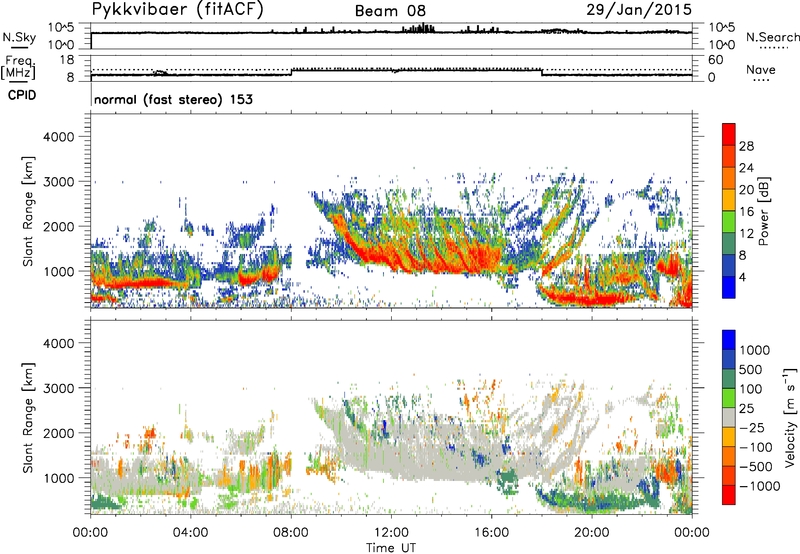Select the "CPID" row label
This screenshot has height=554, width=800.
click(22, 95)
